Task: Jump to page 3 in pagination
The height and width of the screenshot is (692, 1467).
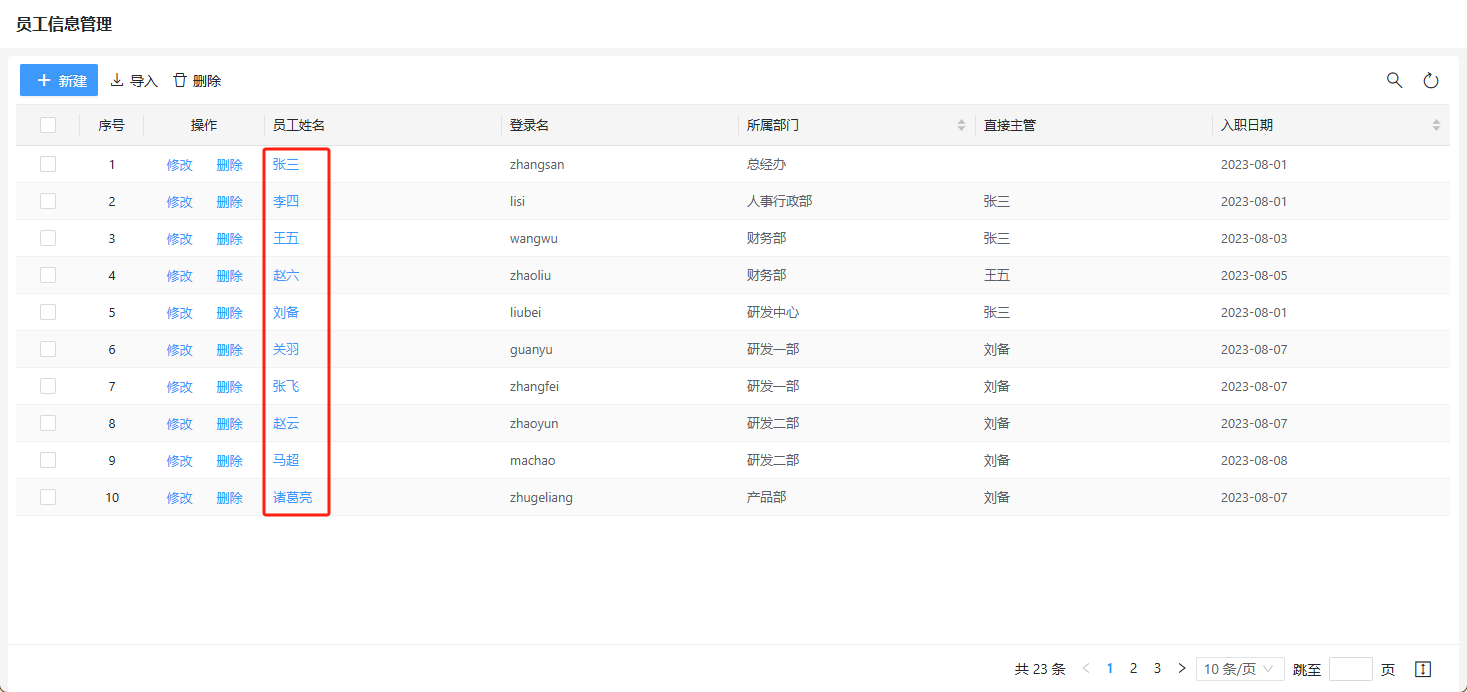Action: [x=1157, y=668]
